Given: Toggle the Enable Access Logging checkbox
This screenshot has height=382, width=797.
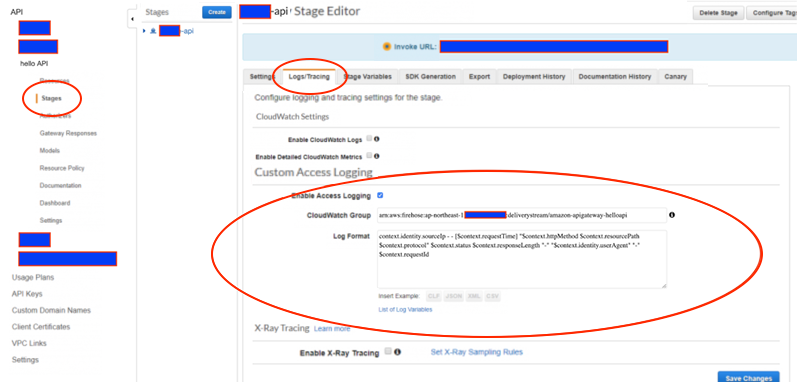Looking at the screenshot, I should pos(380,195).
